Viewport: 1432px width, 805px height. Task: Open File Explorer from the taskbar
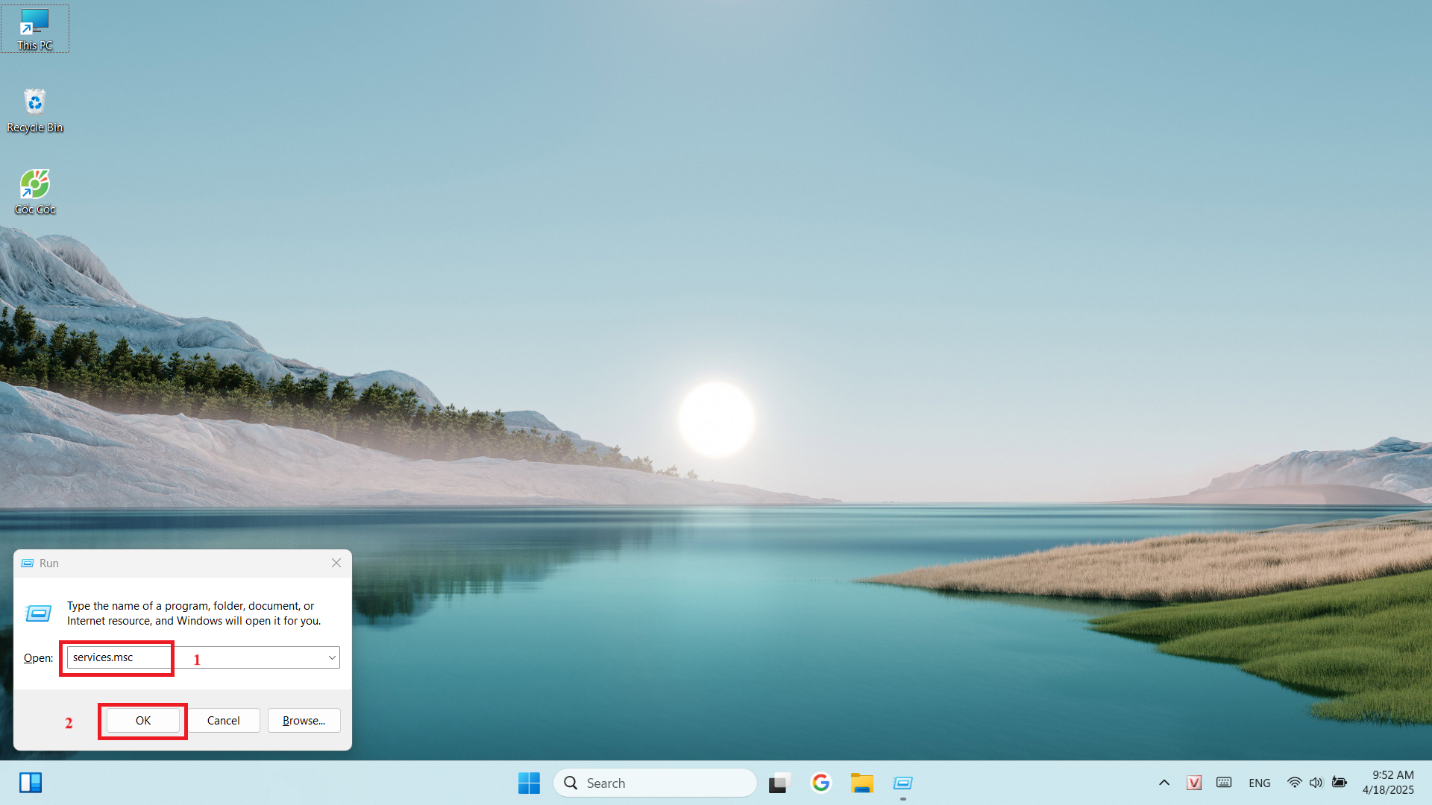tap(862, 783)
